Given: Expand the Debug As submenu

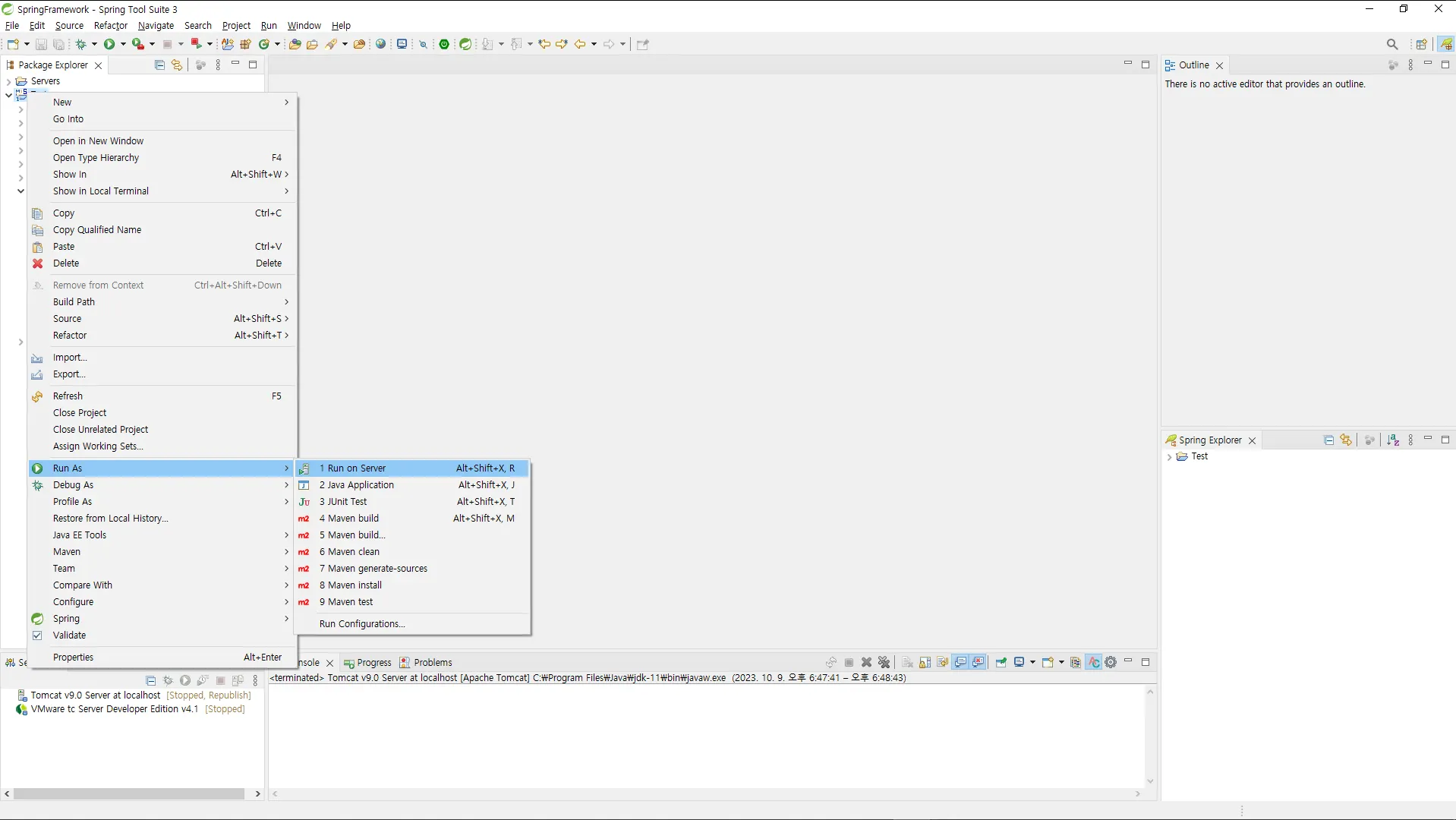Looking at the screenshot, I should [x=162, y=485].
